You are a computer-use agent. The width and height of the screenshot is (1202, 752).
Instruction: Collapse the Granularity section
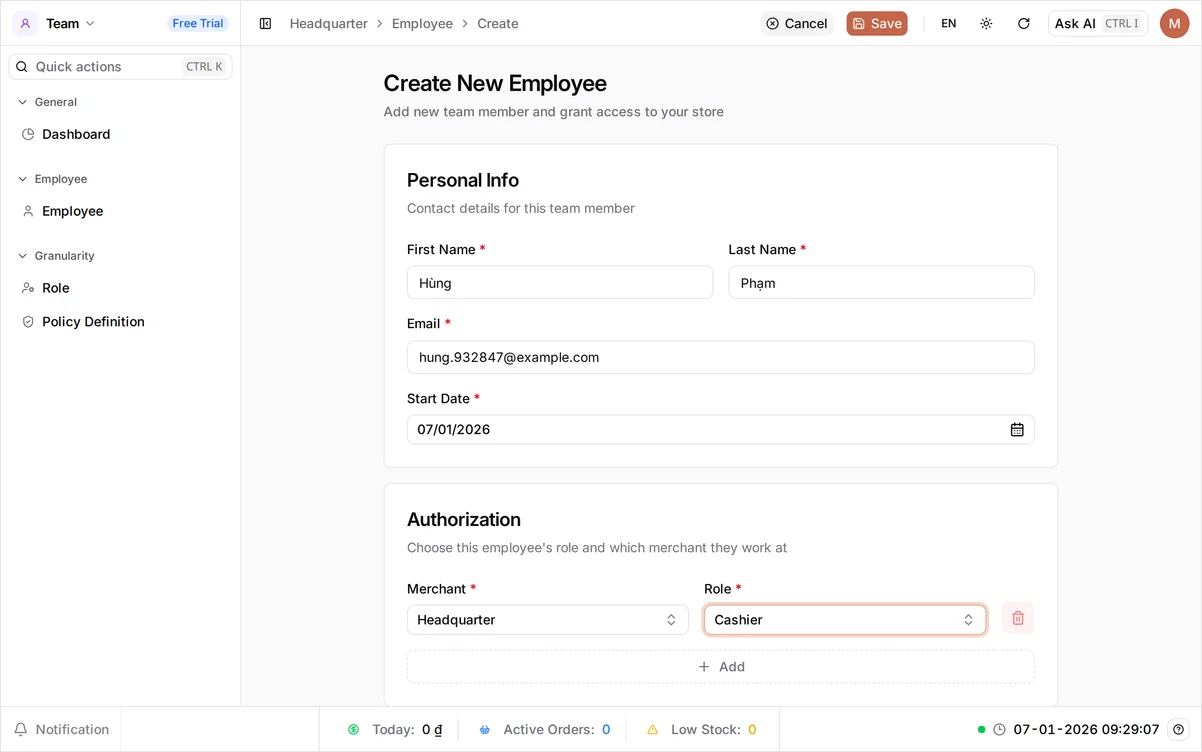56,256
